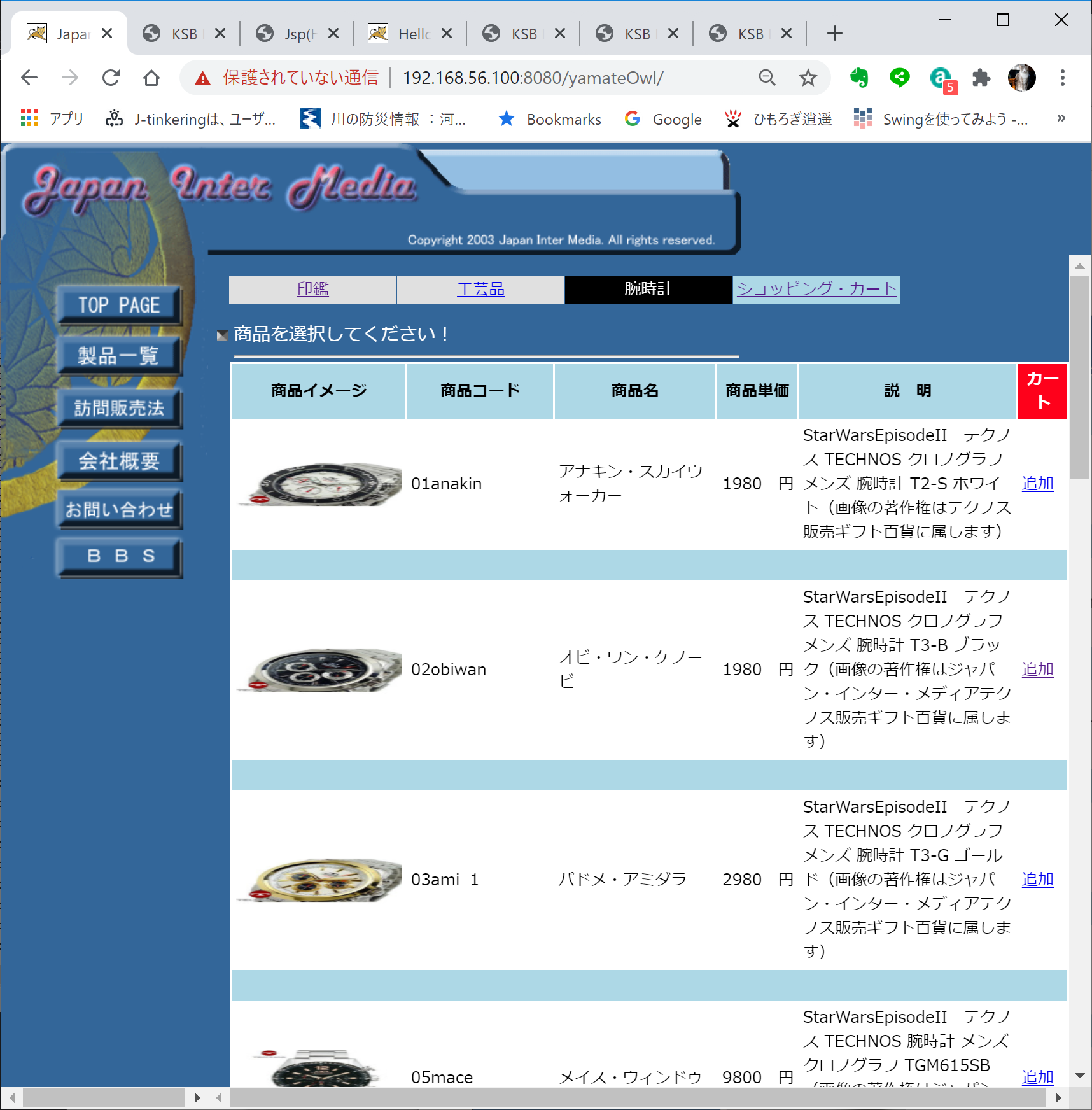Screen dimensions: 1092x1110
Task: Close the Jsp tab
Action: pyautogui.click(x=333, y=33)
